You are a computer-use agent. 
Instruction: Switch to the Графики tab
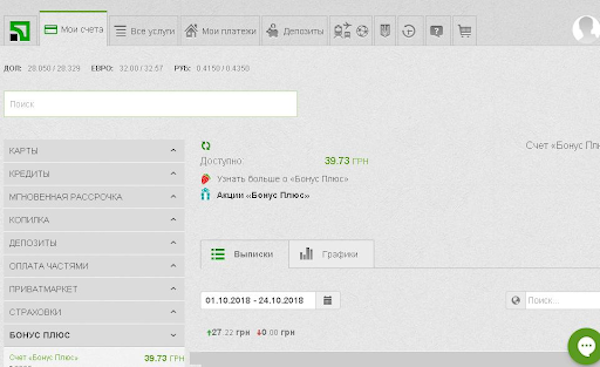pyautogui.click(x=331, y=254)
